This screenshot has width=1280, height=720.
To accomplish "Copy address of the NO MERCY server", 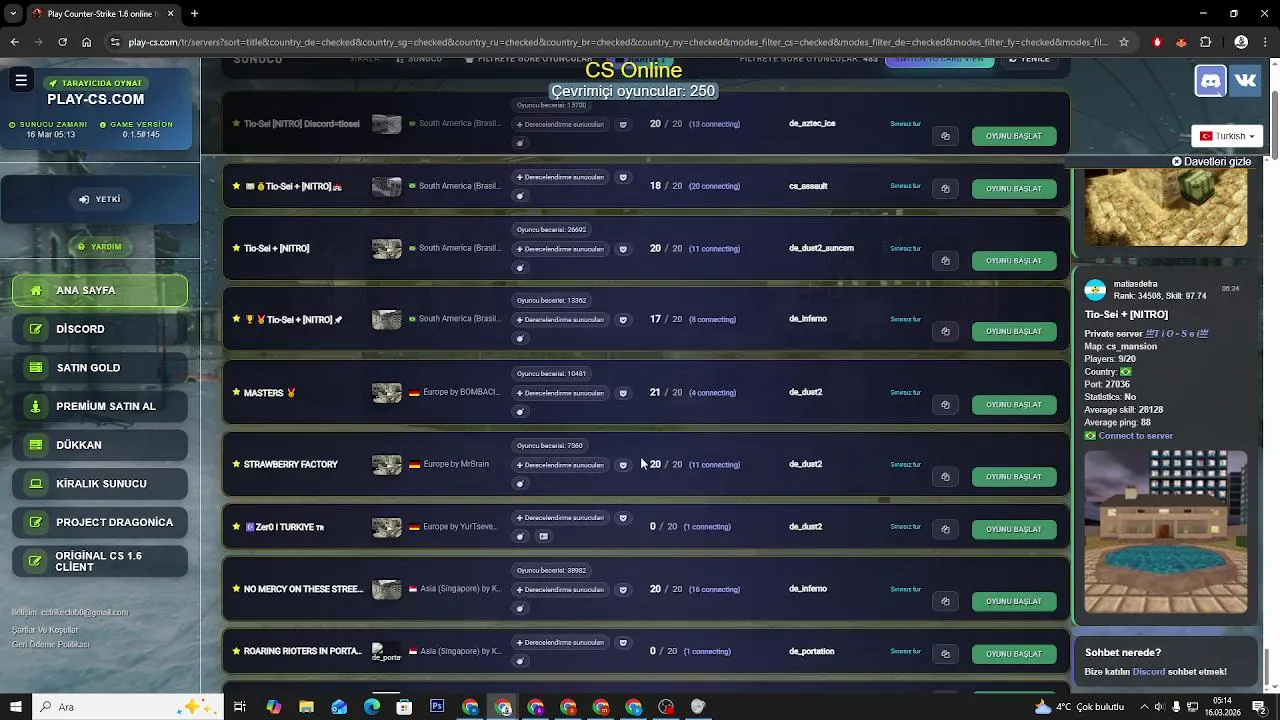I will tap(945, 601).
